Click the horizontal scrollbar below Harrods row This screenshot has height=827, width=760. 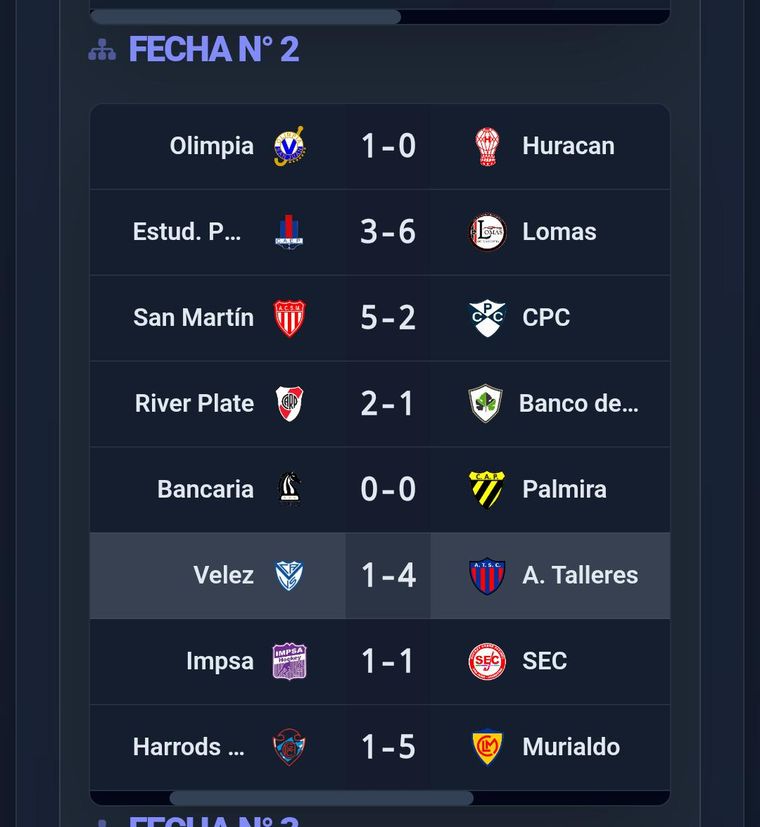click(321, 798)
